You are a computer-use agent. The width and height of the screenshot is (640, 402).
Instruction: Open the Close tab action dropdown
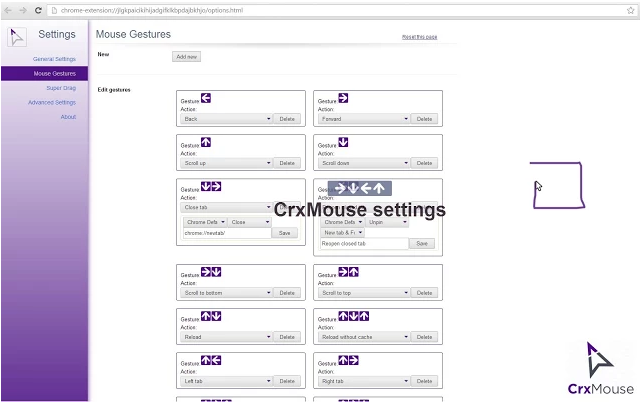click(226, 207)
